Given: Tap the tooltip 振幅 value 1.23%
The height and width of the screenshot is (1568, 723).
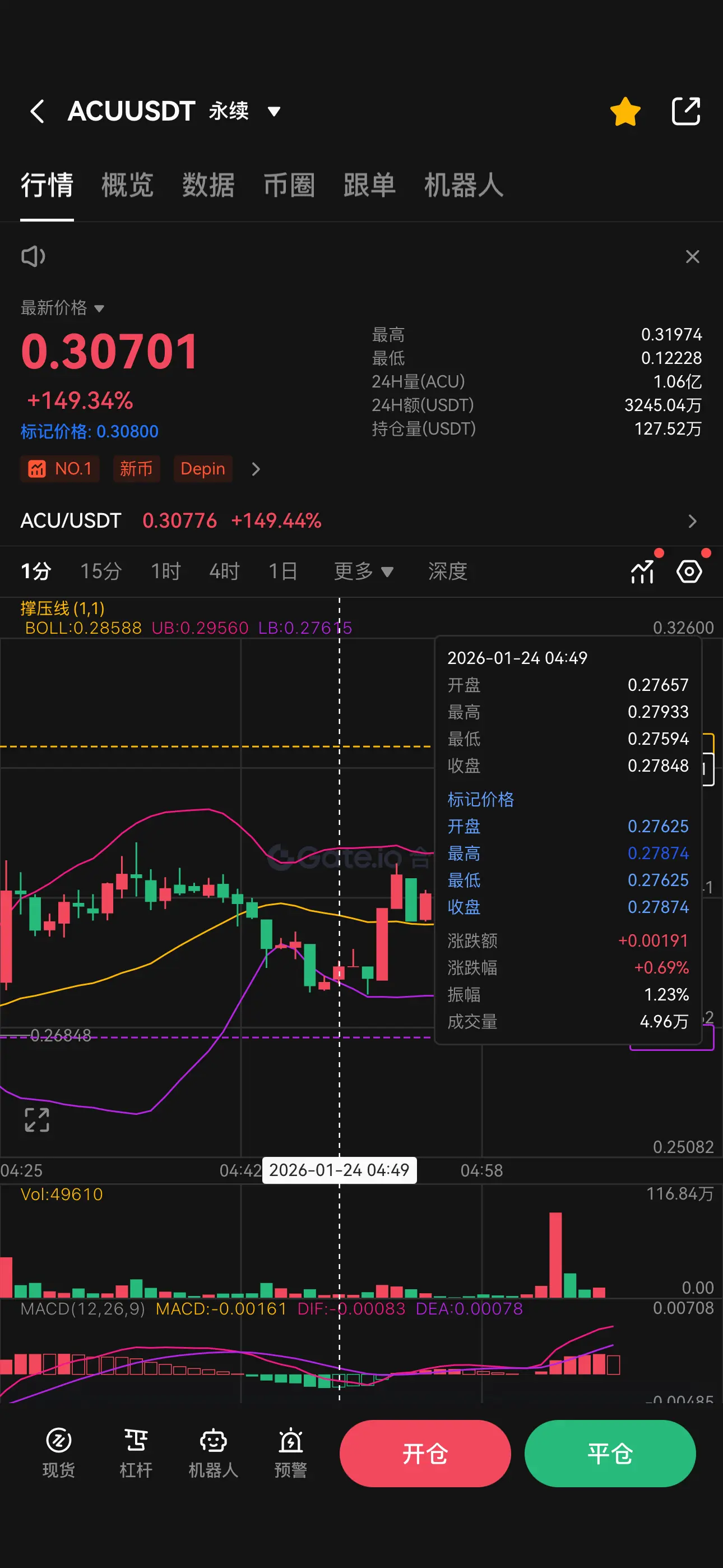Looking at the screenshot, I should click(x=666, y=995).
